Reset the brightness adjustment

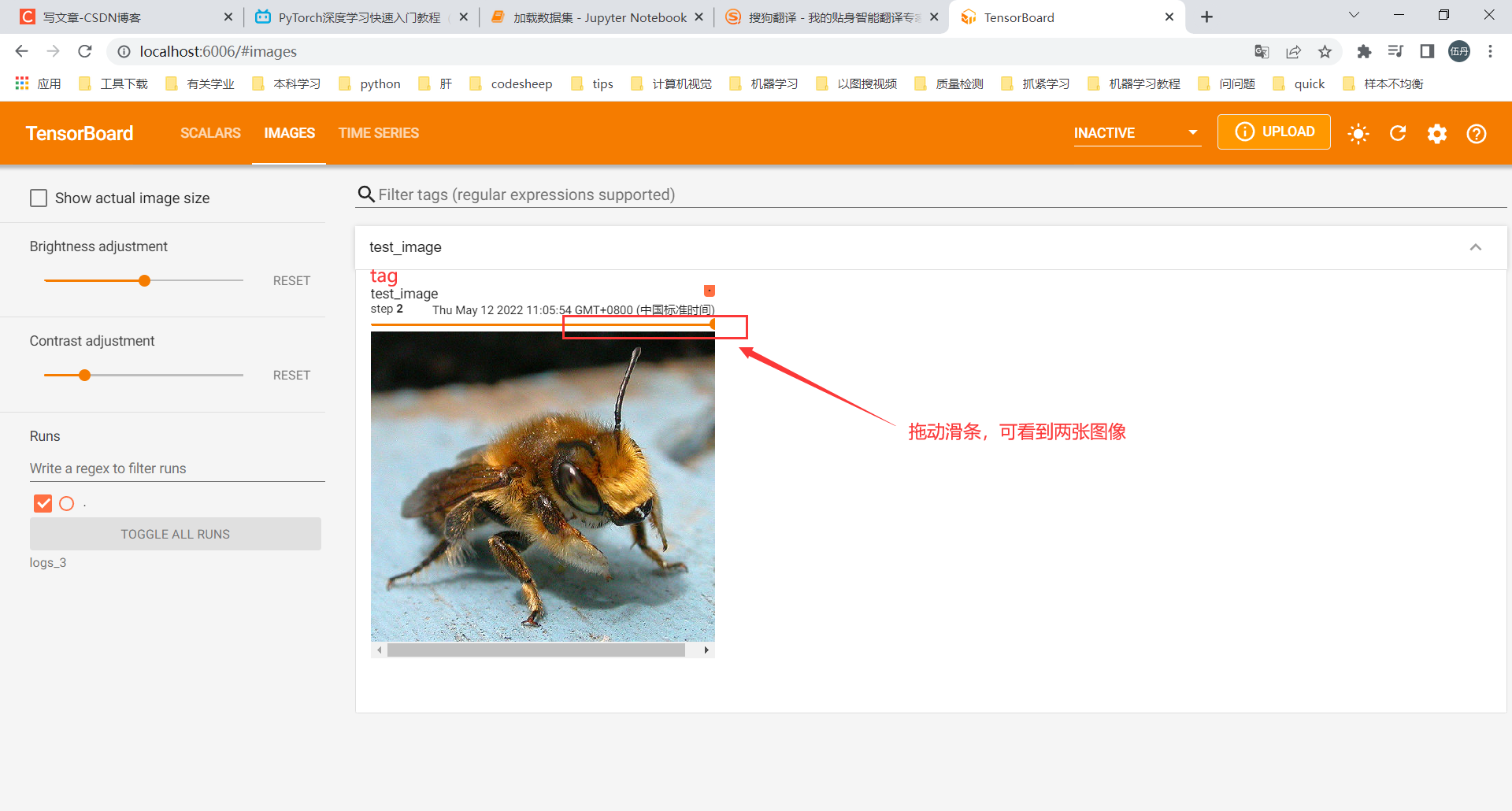pyautogui.click(x=291, y=281)
